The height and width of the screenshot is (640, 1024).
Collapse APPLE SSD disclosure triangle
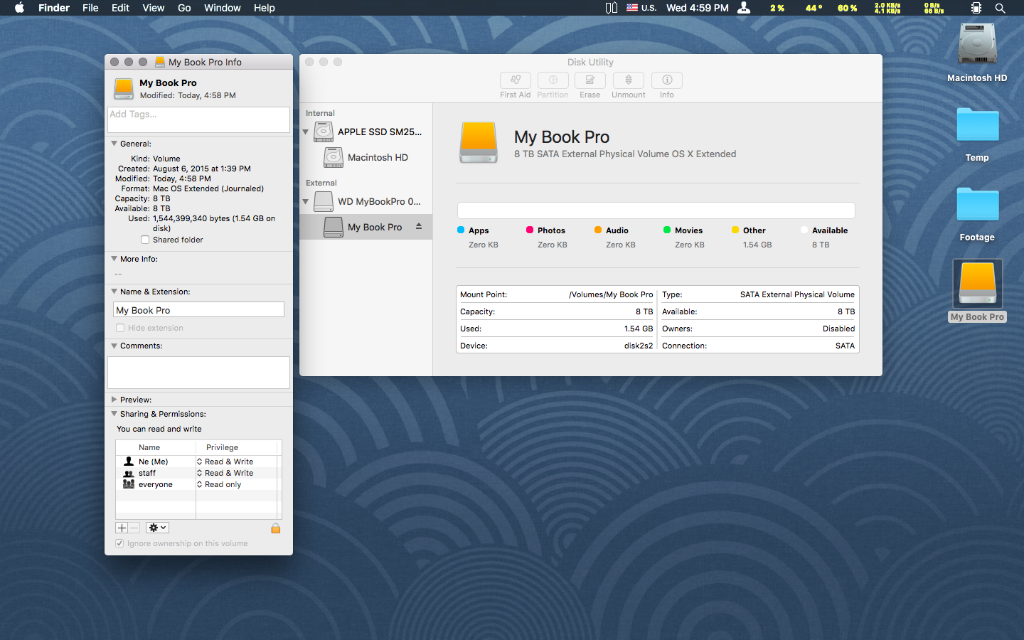coord(305,132)
